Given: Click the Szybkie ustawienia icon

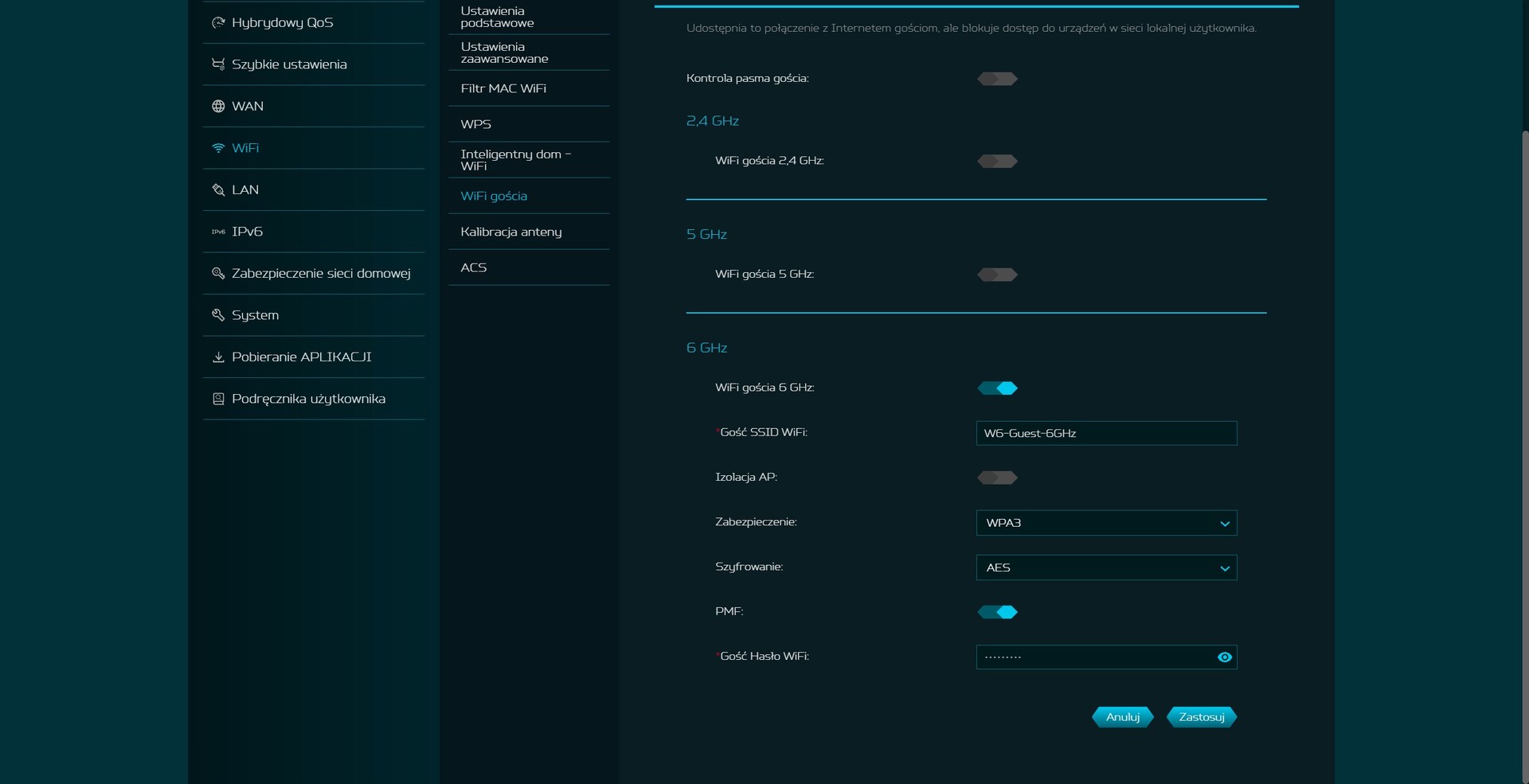Looking at the screenshot, I should pyautogui.click(x=218, y=64).
